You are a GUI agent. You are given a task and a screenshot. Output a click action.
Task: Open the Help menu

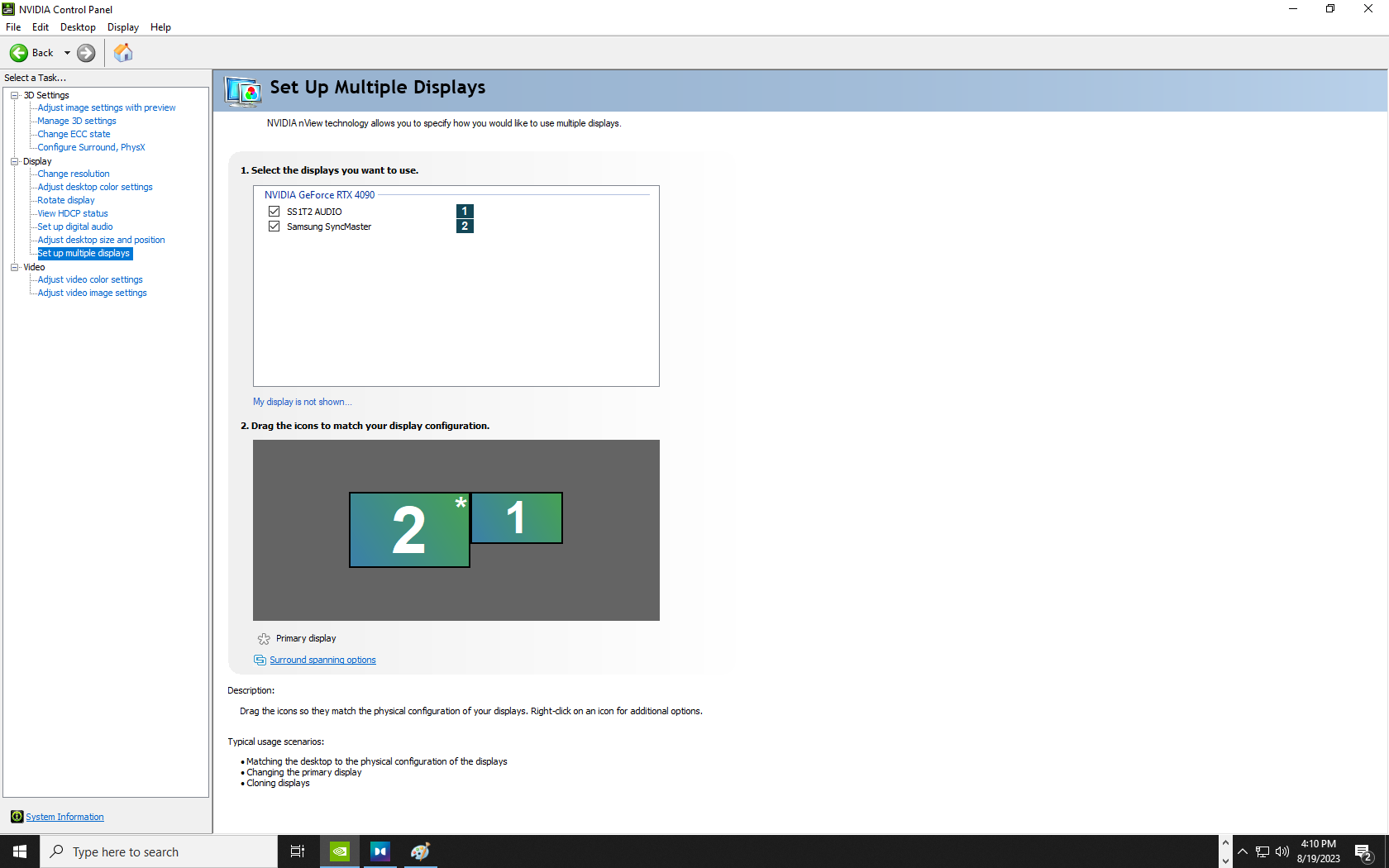pyautogui.click(x=160, y=27)
